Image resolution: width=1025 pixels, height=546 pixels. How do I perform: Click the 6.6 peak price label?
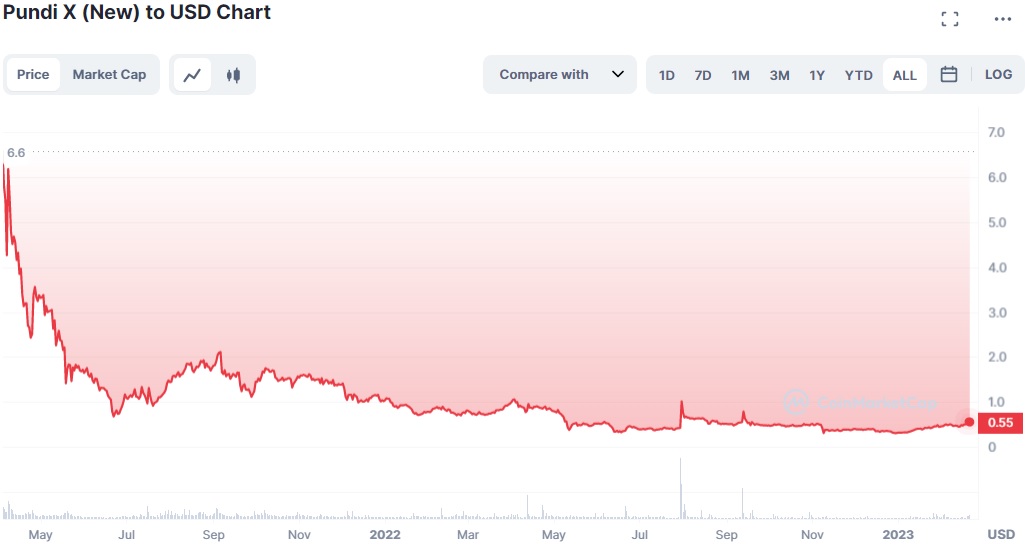click(16, 152)
